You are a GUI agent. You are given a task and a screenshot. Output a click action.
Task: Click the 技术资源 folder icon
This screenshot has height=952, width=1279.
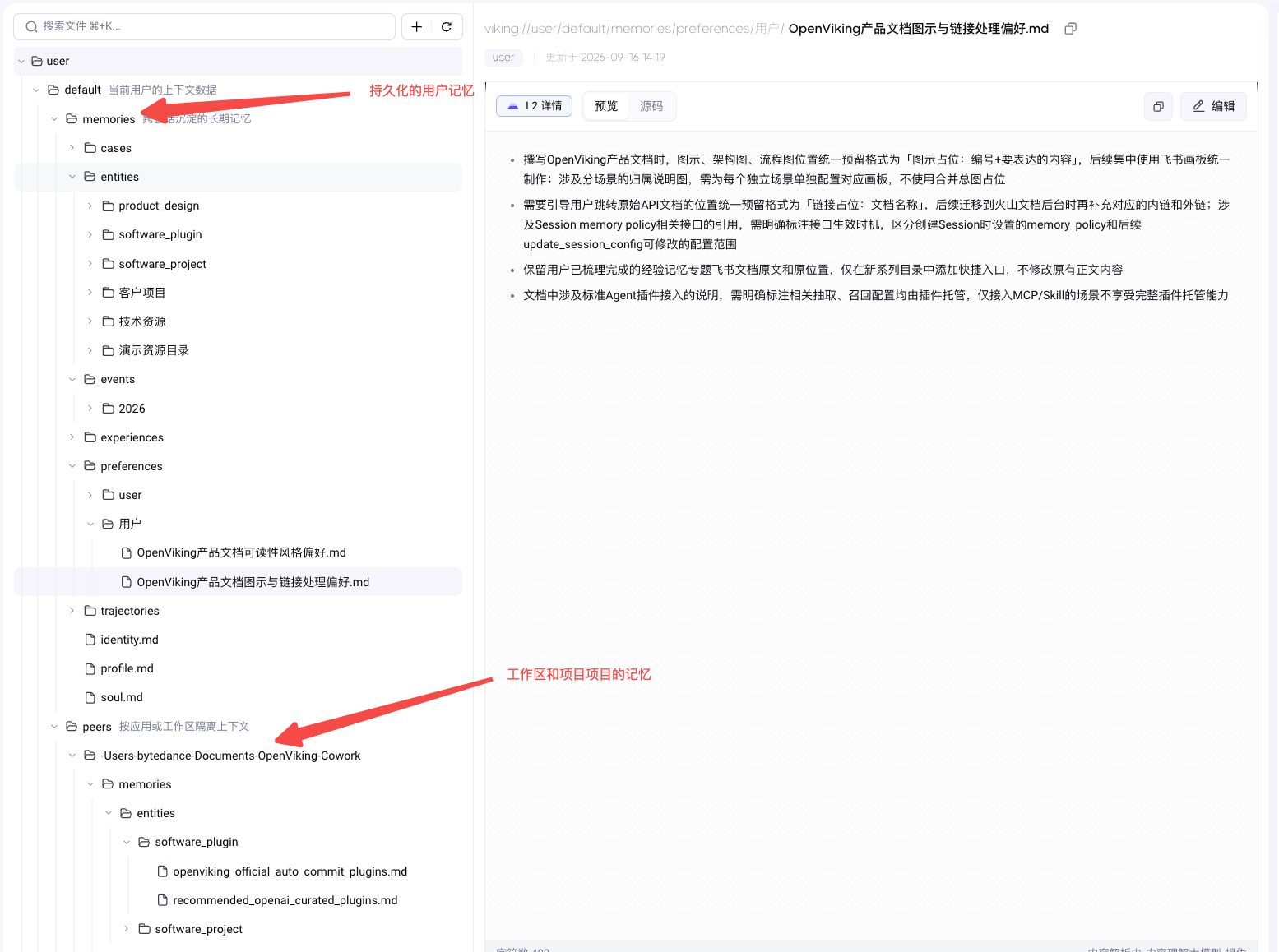(x=108, y=321)
